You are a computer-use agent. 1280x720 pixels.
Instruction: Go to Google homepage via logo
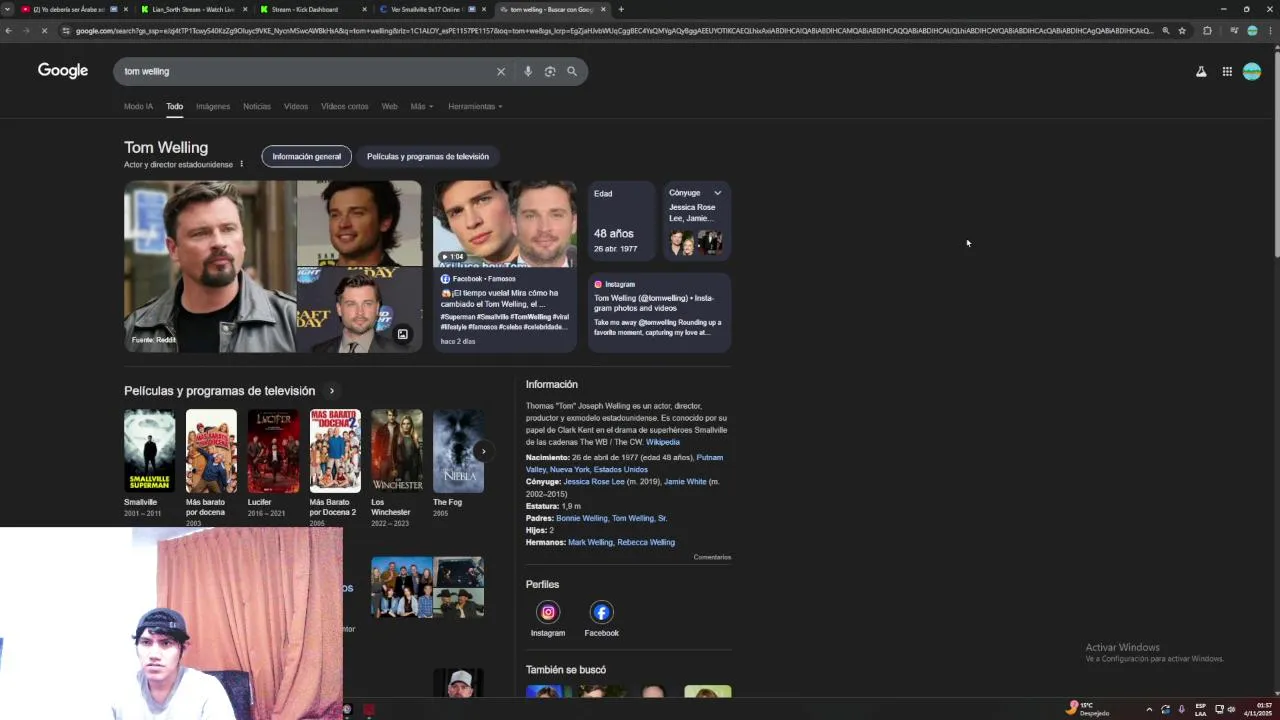coord(63,70)
